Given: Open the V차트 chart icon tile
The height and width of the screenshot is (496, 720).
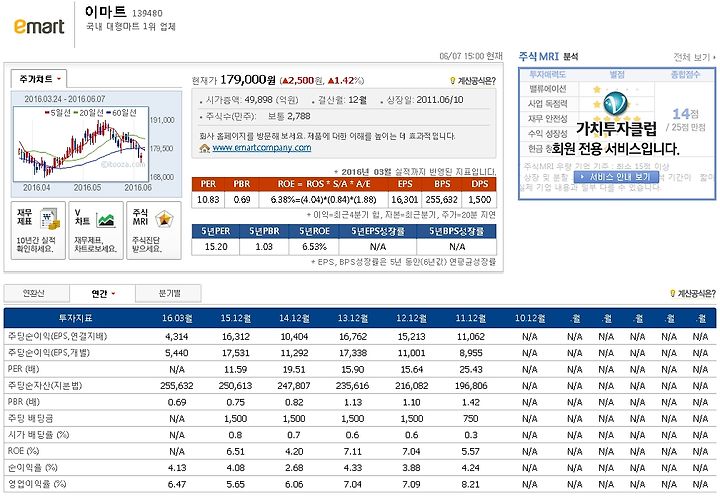Looking at the screenshot, I should (96, 231).
